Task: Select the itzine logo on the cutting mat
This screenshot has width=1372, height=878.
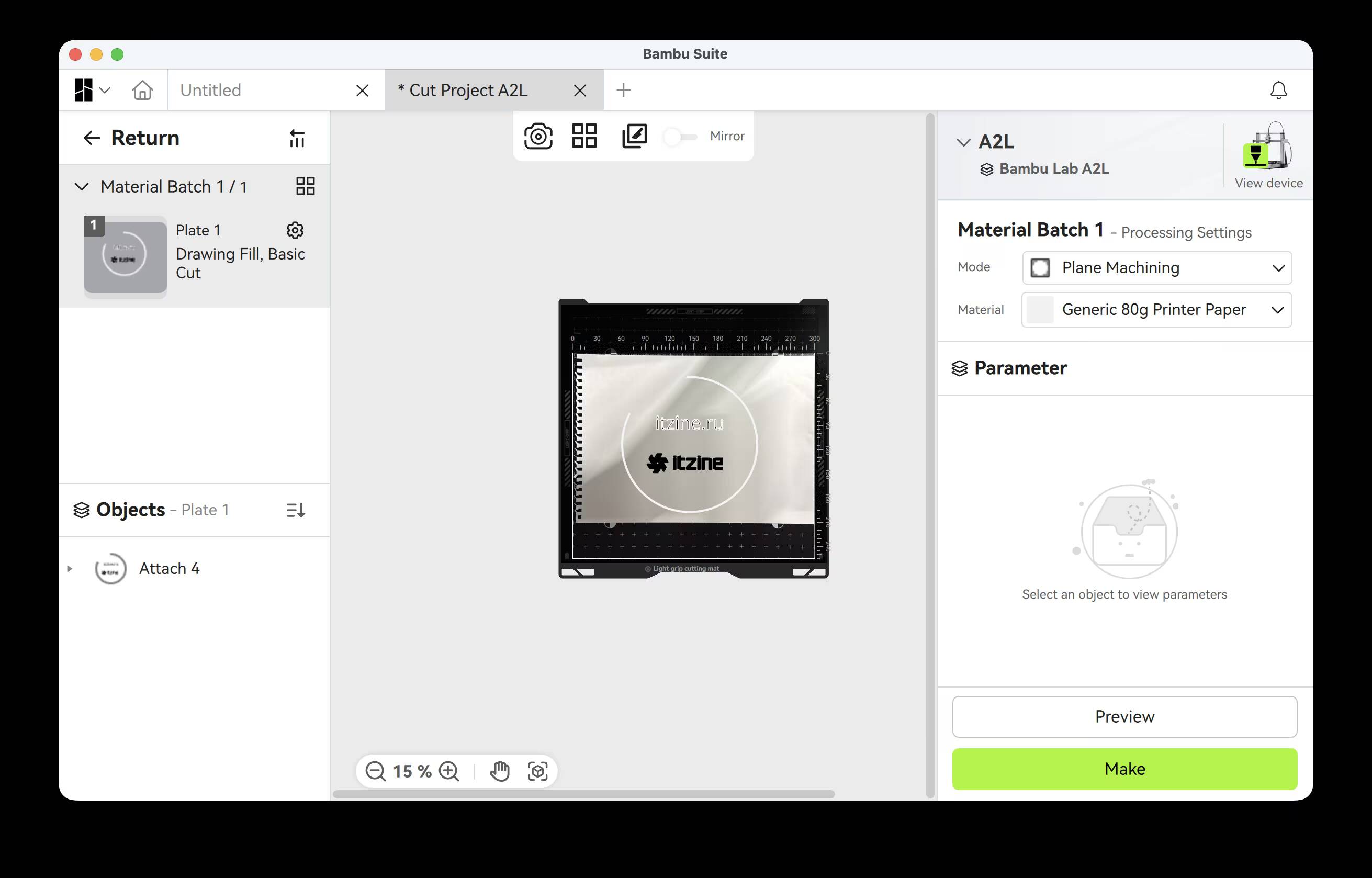Action: pyautogui.click(x=684, y=463)
